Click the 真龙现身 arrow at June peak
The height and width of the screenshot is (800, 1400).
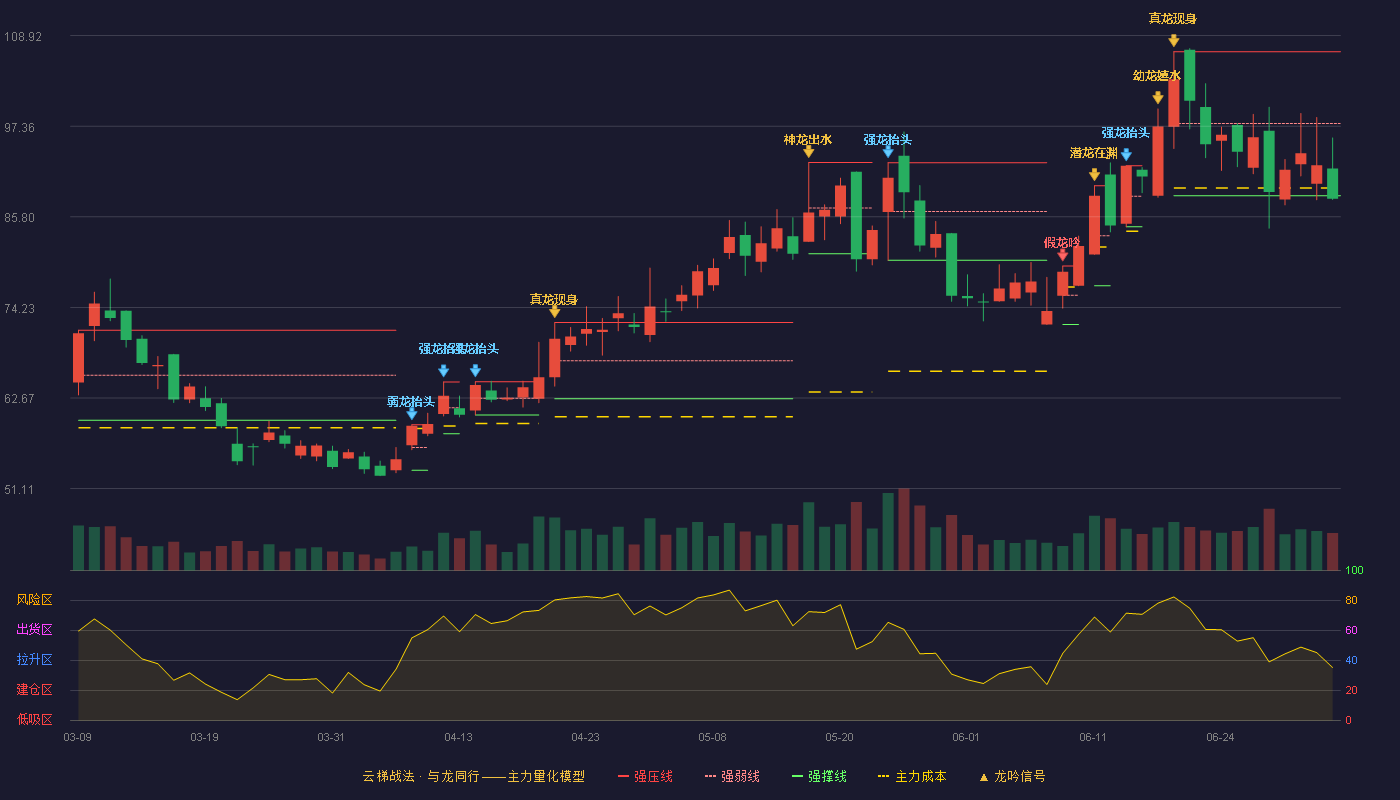click(x=1173, y=40)
